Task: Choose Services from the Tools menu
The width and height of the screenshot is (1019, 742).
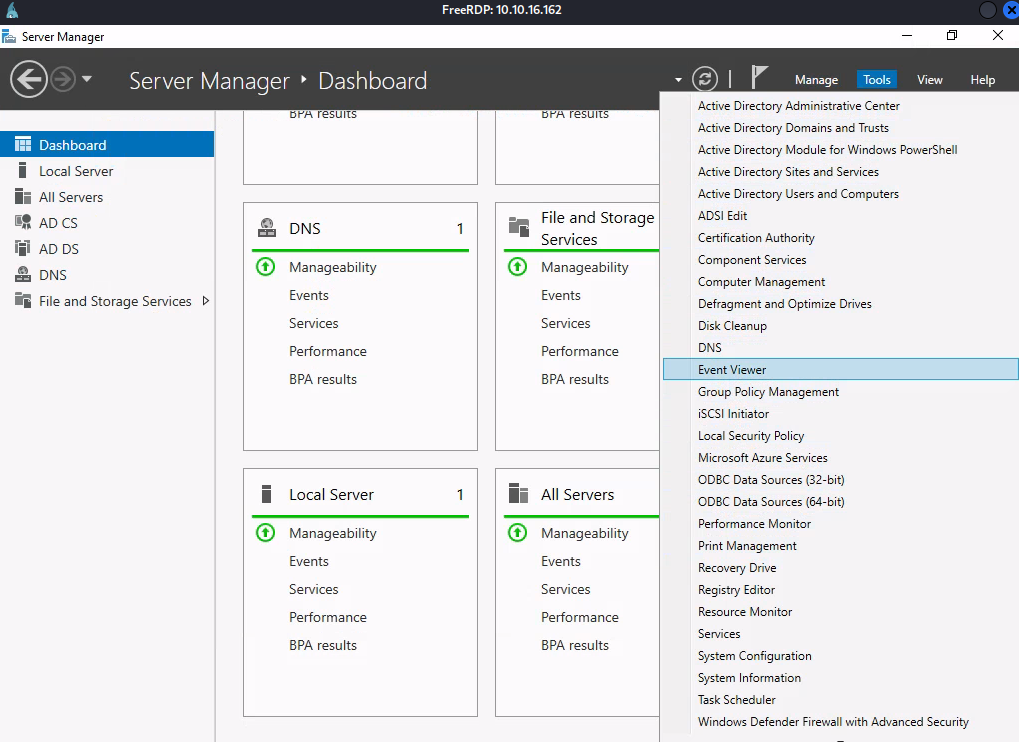Action: (841, 633)
